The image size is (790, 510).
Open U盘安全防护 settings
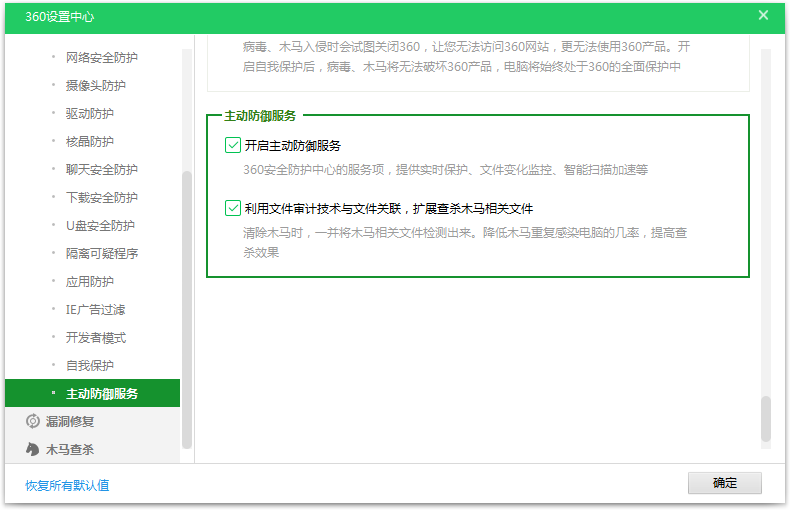[x=100, y=225]
